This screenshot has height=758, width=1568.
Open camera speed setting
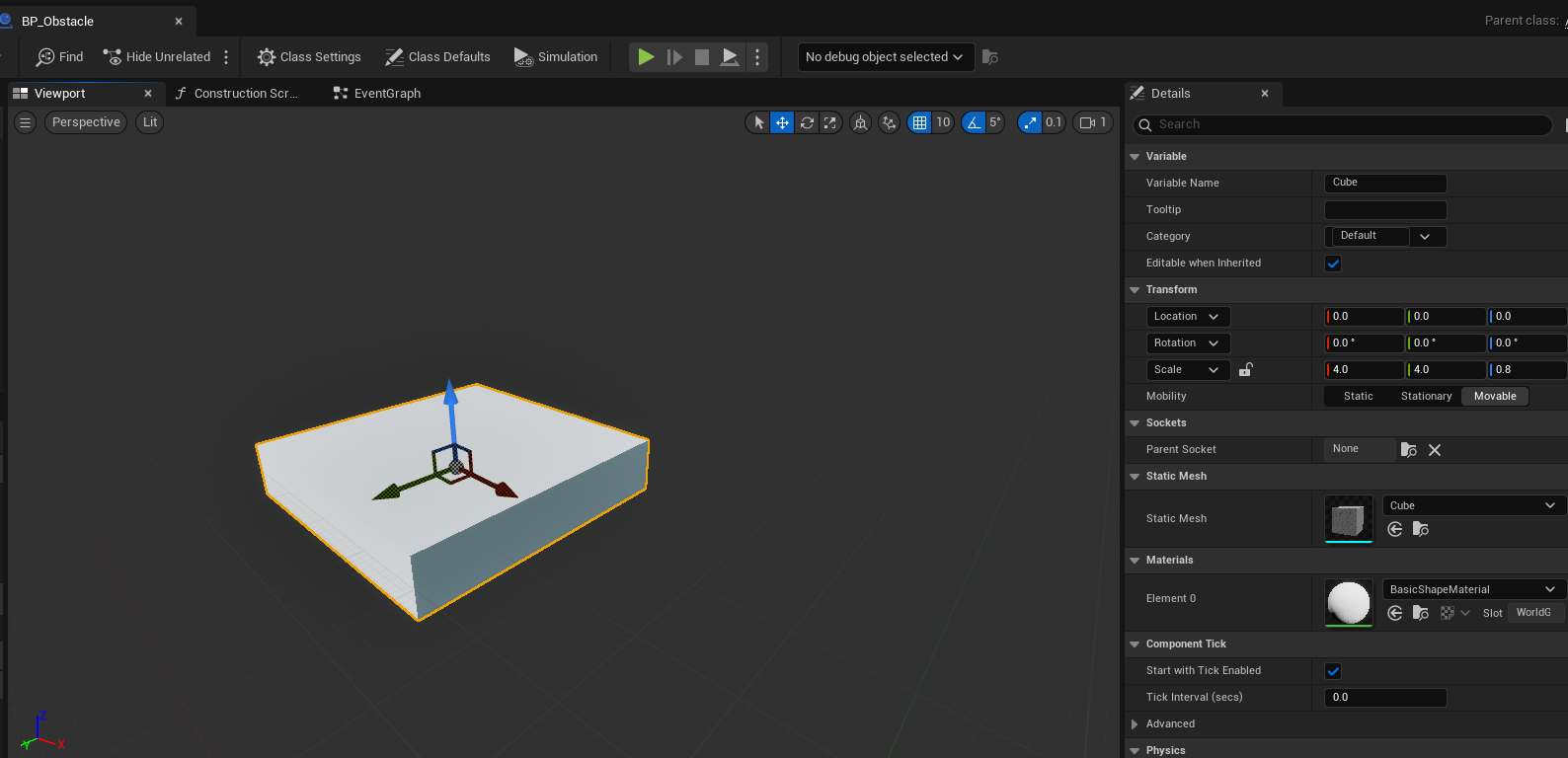(1093, 122)
